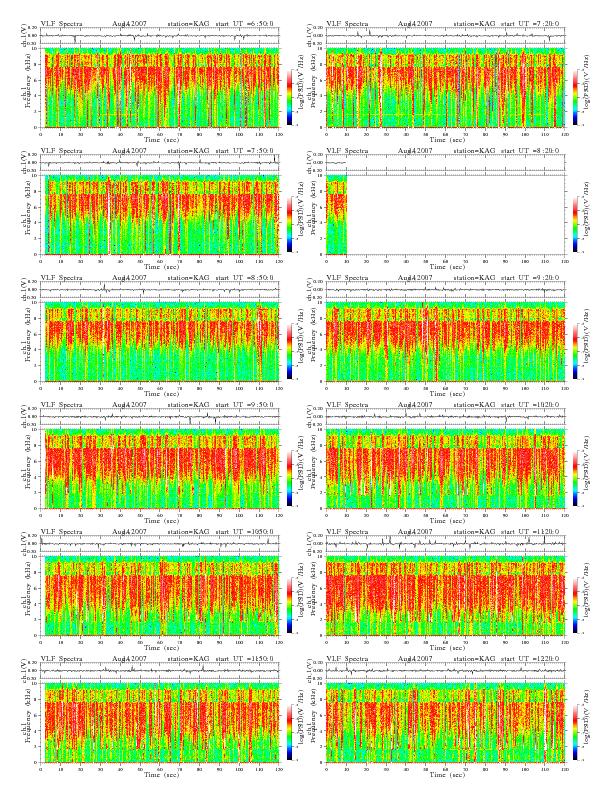
Task: Click the PSD color bar beside the 8:50:0 plot
Action: click(289, 351)
